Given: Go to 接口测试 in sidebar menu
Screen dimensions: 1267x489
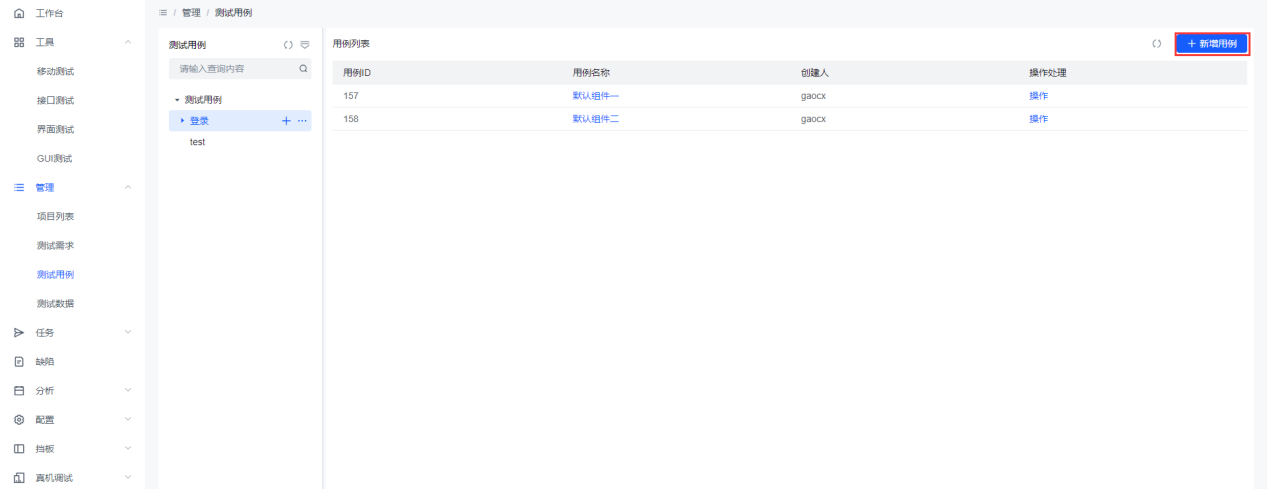Looking at the screenshot, I should [x=55, y=100].
